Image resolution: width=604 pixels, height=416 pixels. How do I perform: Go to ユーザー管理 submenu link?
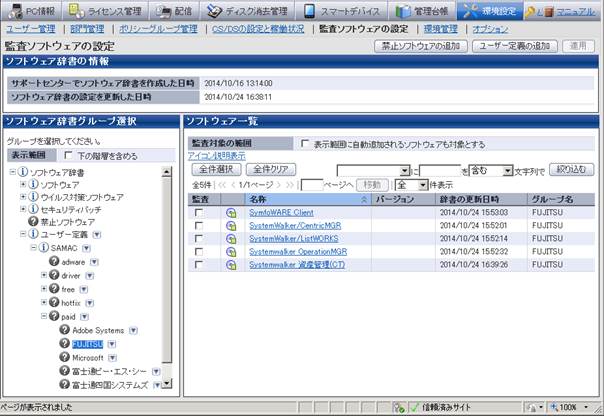30,29
